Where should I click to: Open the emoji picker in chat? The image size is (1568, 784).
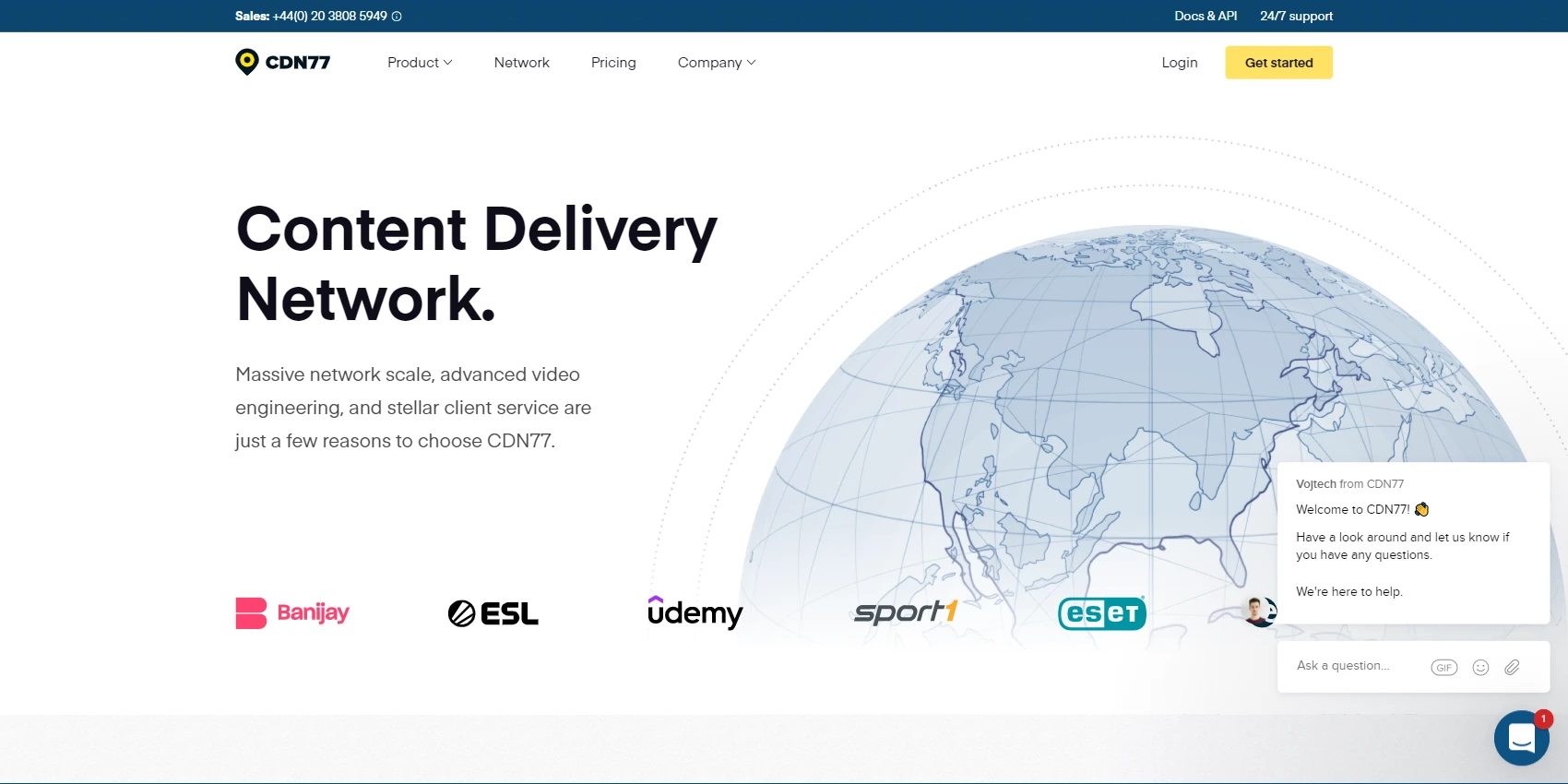(1480, 667)
